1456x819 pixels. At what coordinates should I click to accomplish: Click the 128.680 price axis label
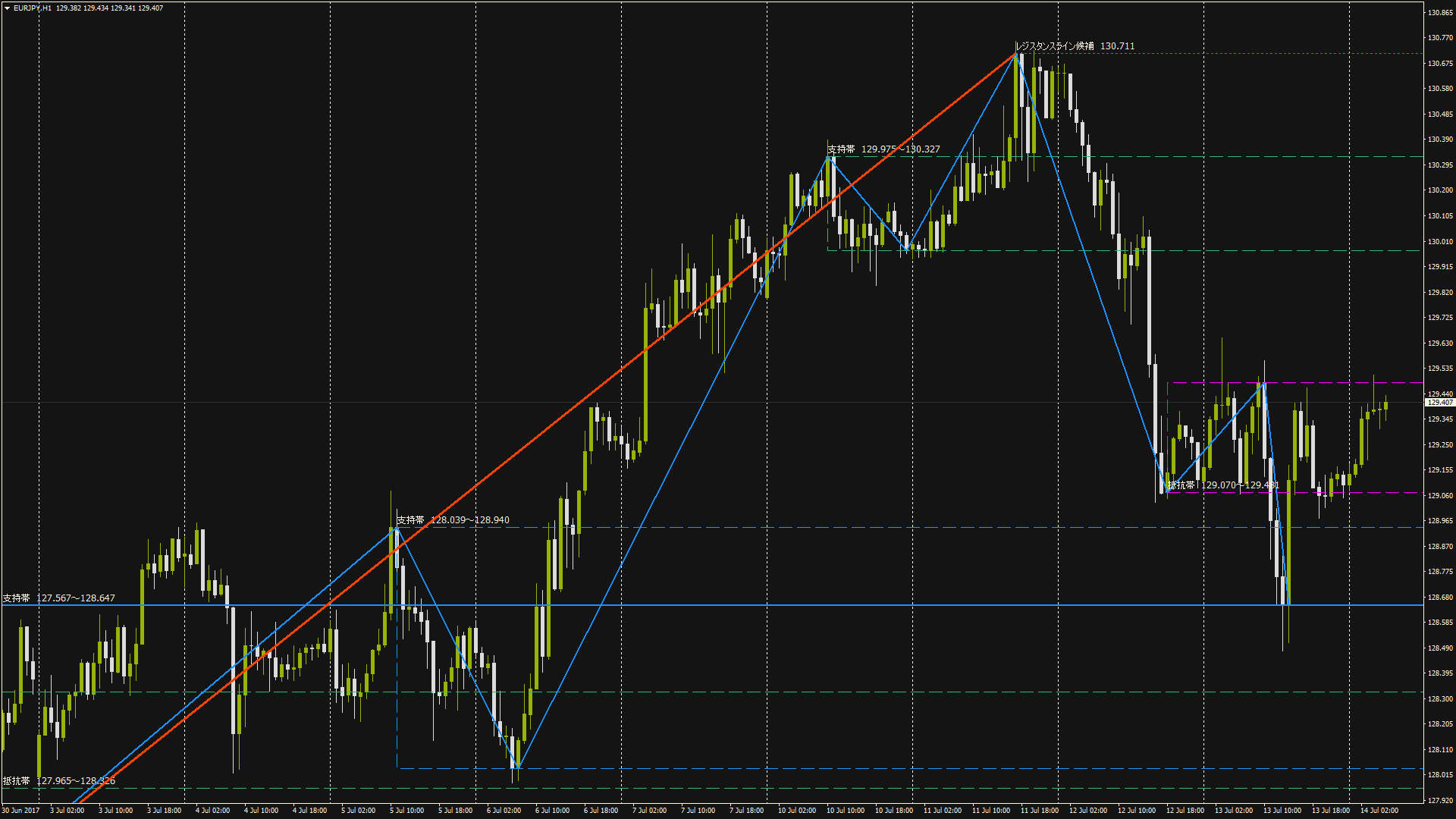(1440, 598)
